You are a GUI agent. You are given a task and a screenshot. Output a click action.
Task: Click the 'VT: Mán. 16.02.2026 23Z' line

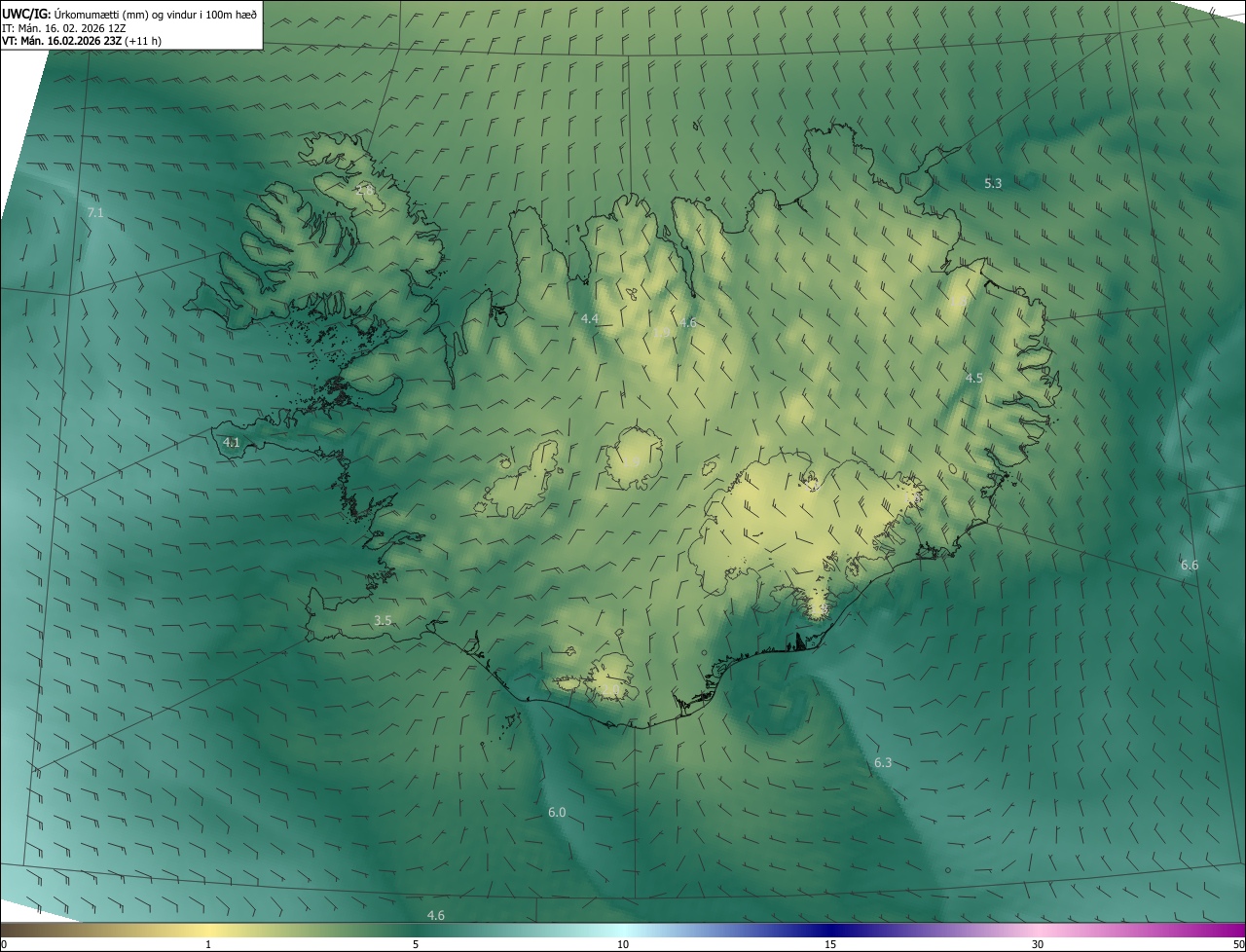point(82,41)
